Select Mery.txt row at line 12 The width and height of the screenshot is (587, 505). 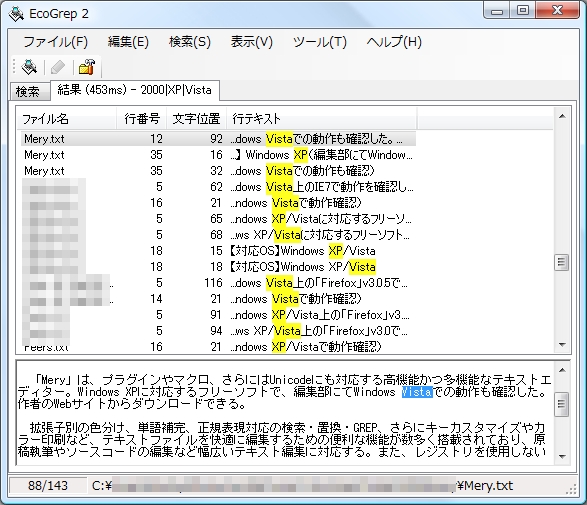coord(218,139)
